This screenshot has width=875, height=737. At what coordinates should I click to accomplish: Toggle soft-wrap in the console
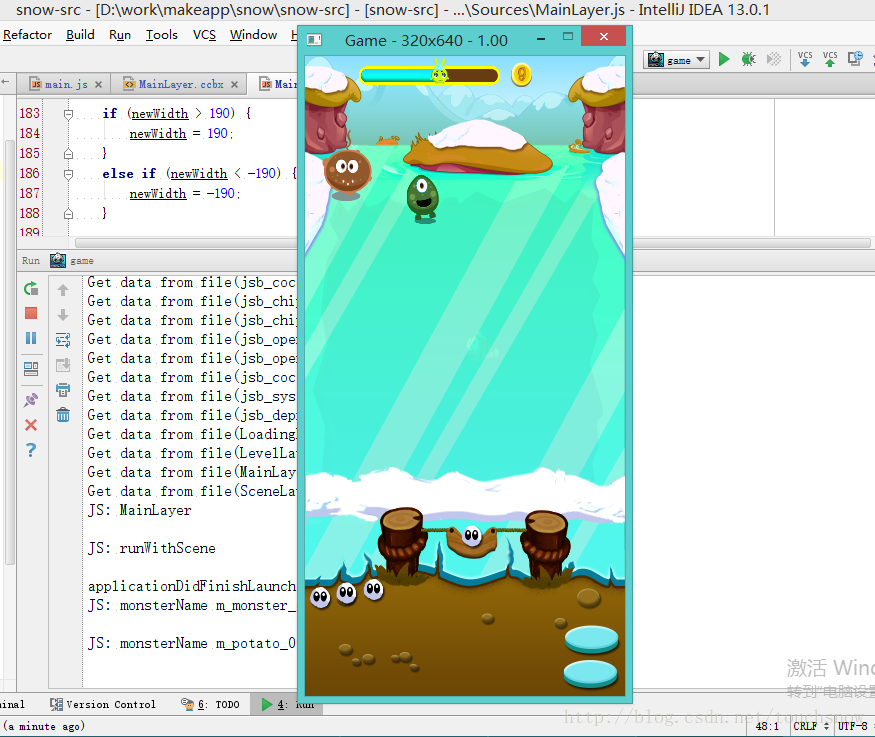[x=63, y=340]
